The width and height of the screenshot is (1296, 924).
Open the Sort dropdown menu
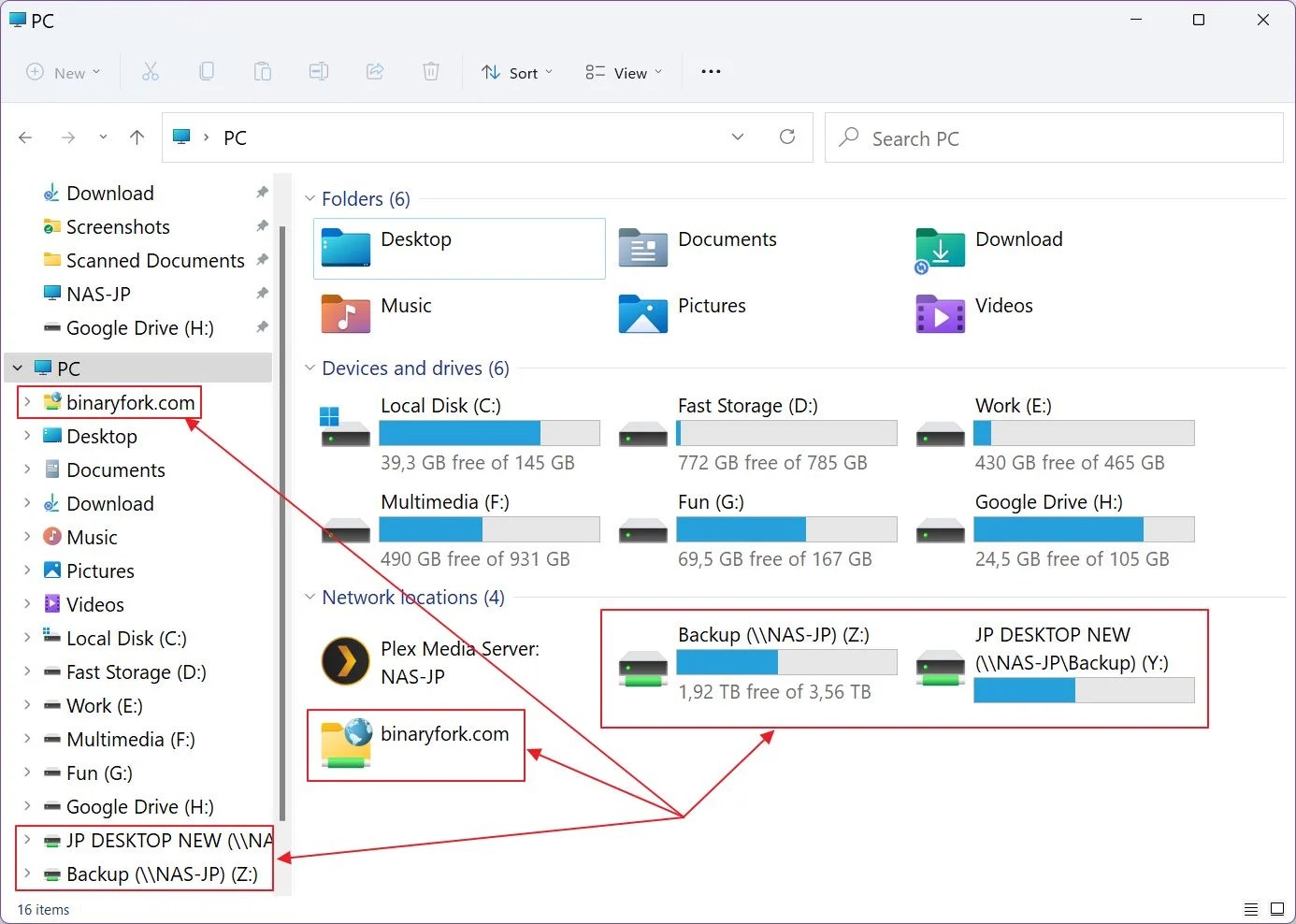(517, 72)
